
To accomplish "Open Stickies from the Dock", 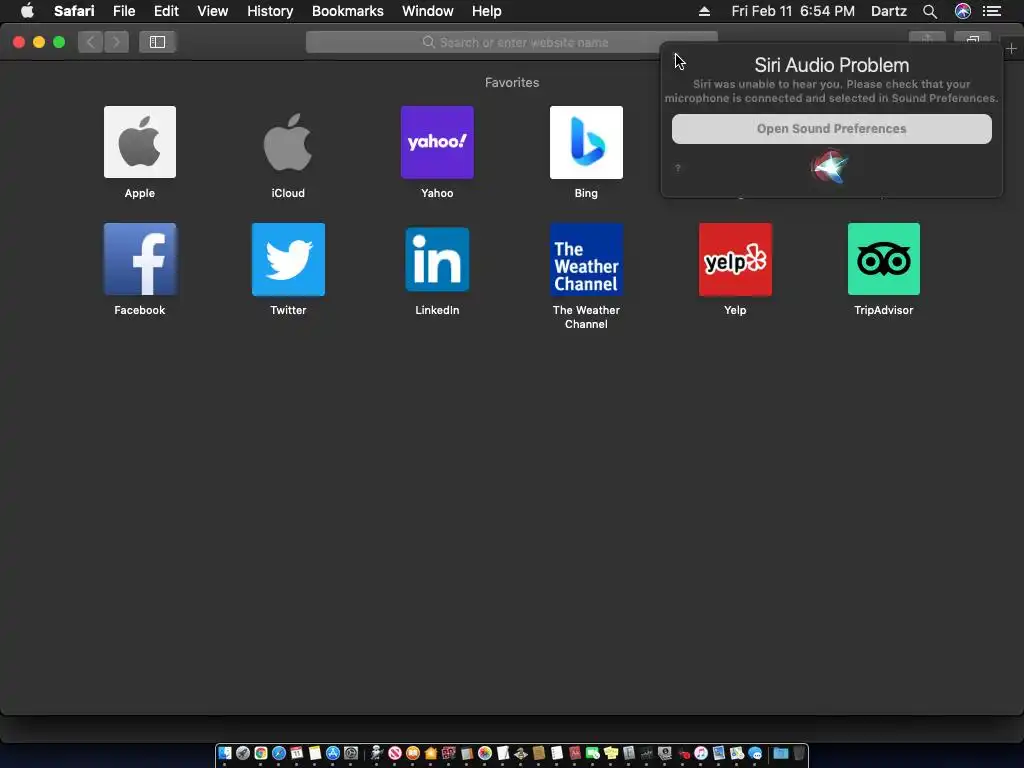I will (x=610, y=753).
